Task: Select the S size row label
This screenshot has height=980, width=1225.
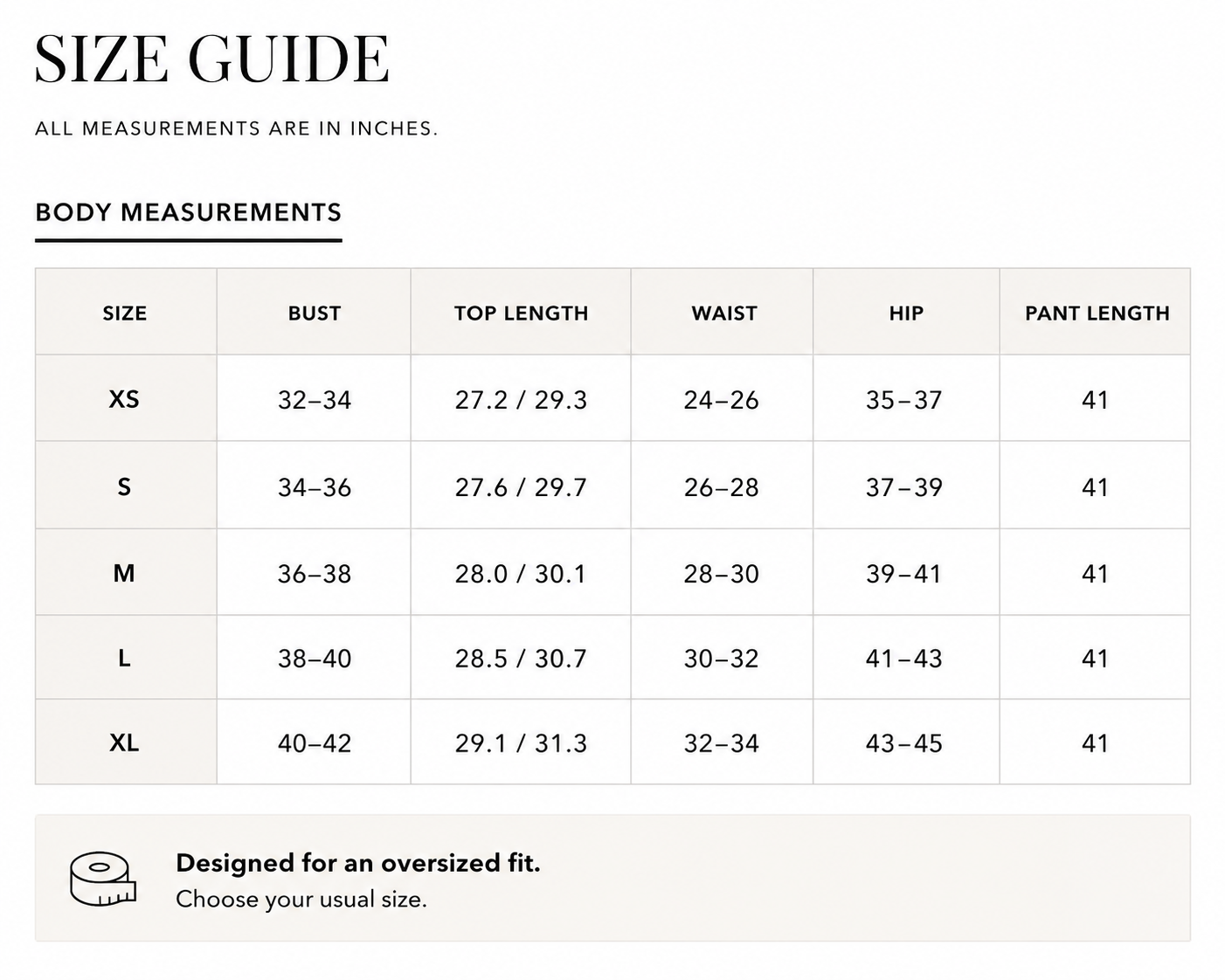Action: point(124,487)
